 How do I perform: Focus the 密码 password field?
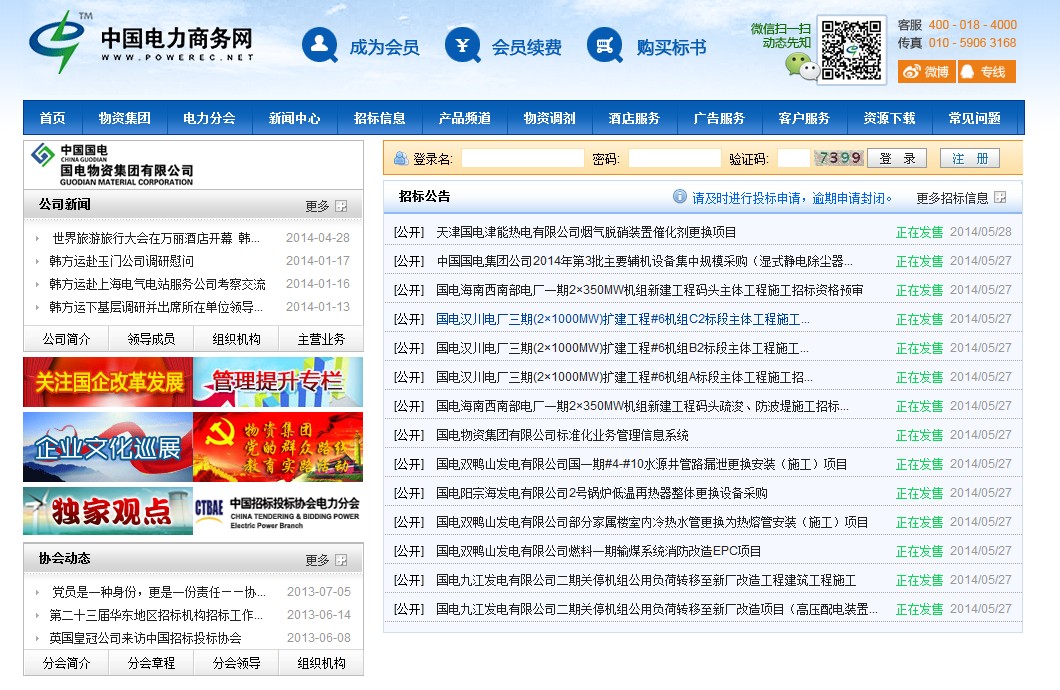pos(675,158)
